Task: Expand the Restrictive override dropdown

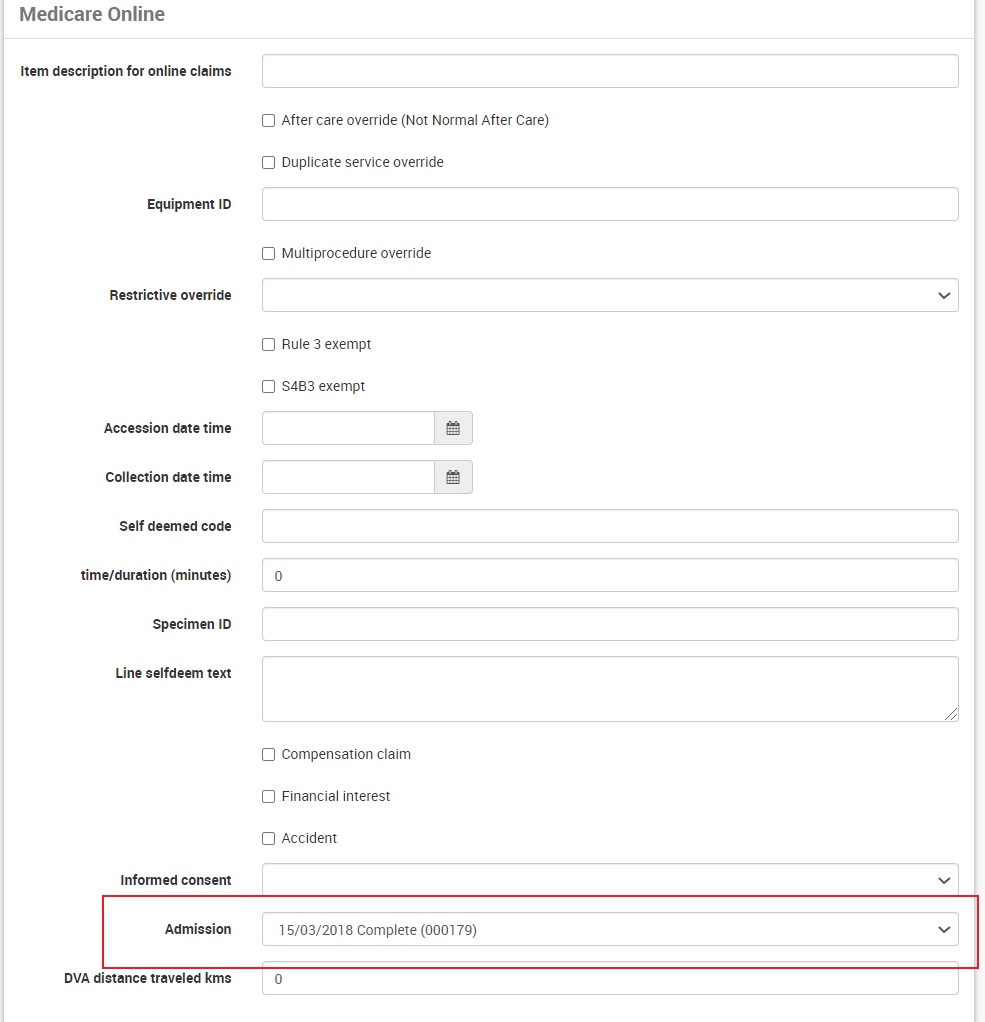Action: (x=610, y=295)
